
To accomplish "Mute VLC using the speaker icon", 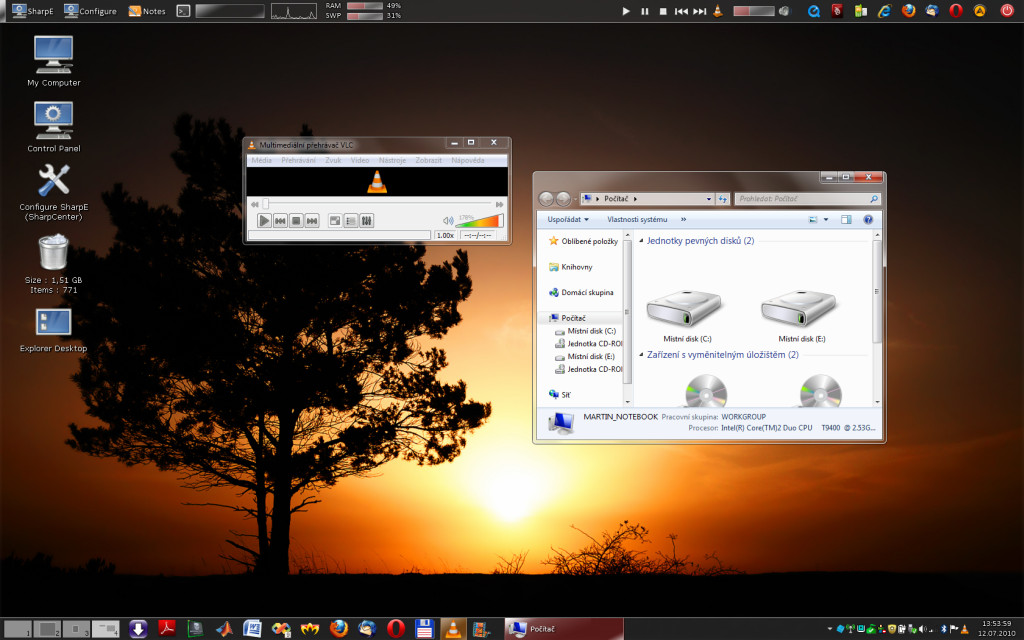I will coord(448,221).
